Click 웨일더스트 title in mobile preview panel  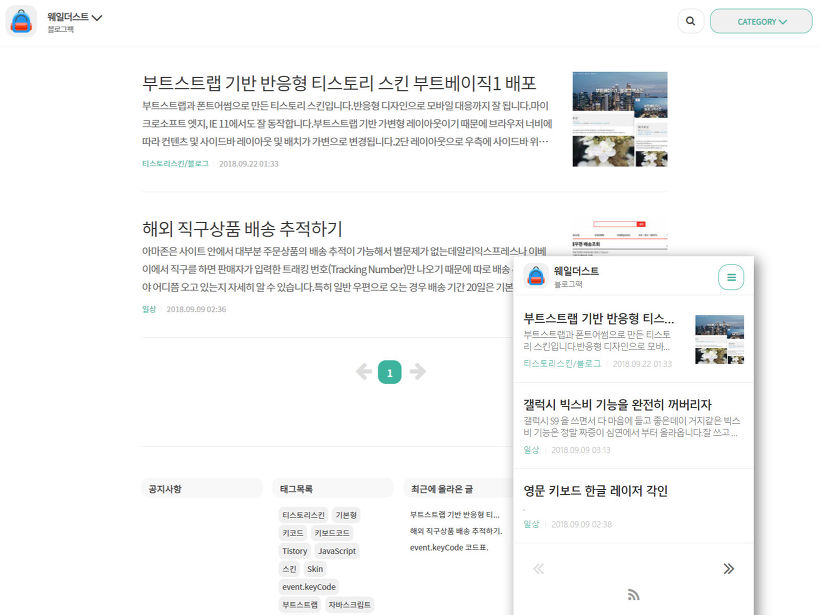point(576,271)
